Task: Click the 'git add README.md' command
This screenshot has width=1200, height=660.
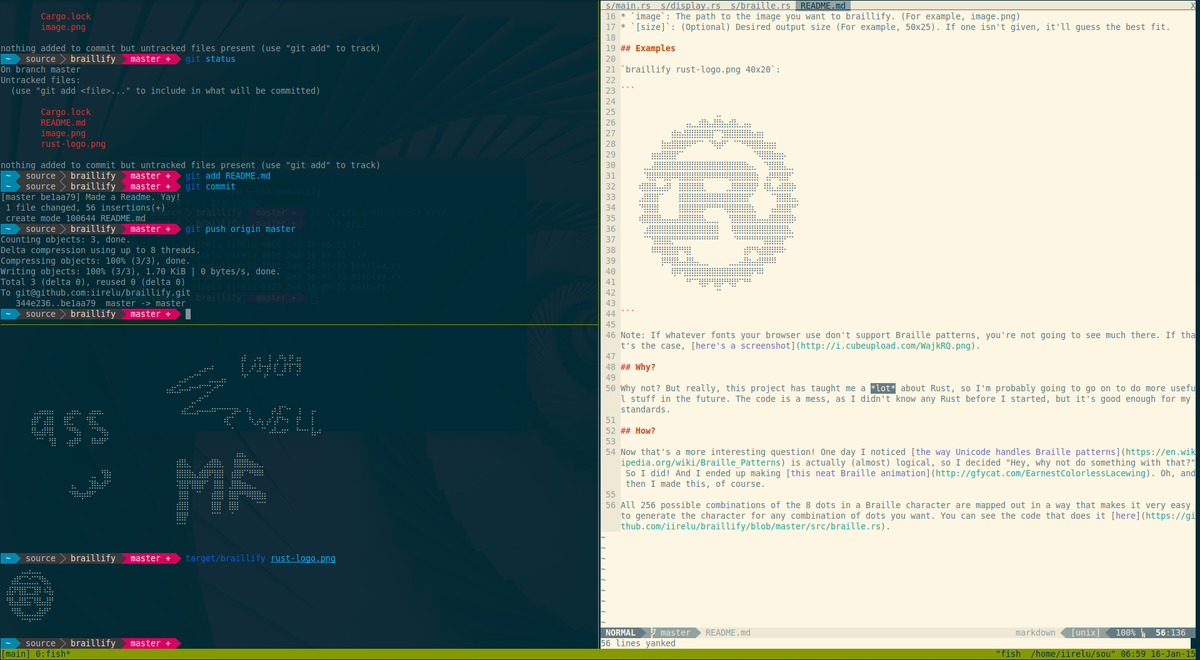Action: (228, 176)
